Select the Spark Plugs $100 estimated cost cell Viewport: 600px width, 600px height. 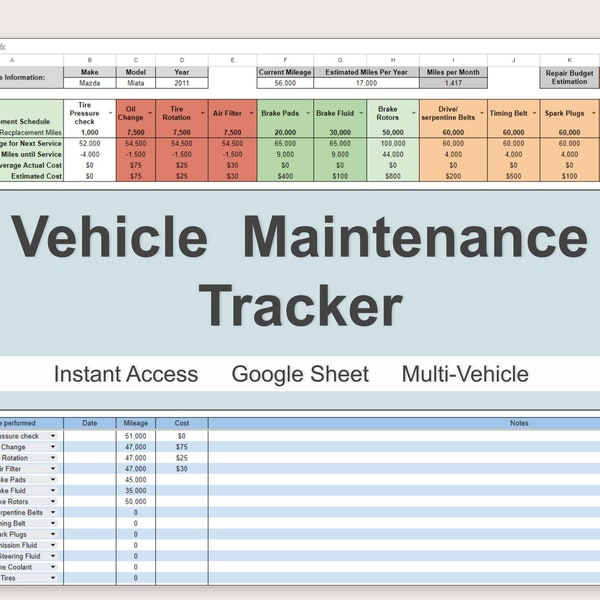[x=569, y=176]
